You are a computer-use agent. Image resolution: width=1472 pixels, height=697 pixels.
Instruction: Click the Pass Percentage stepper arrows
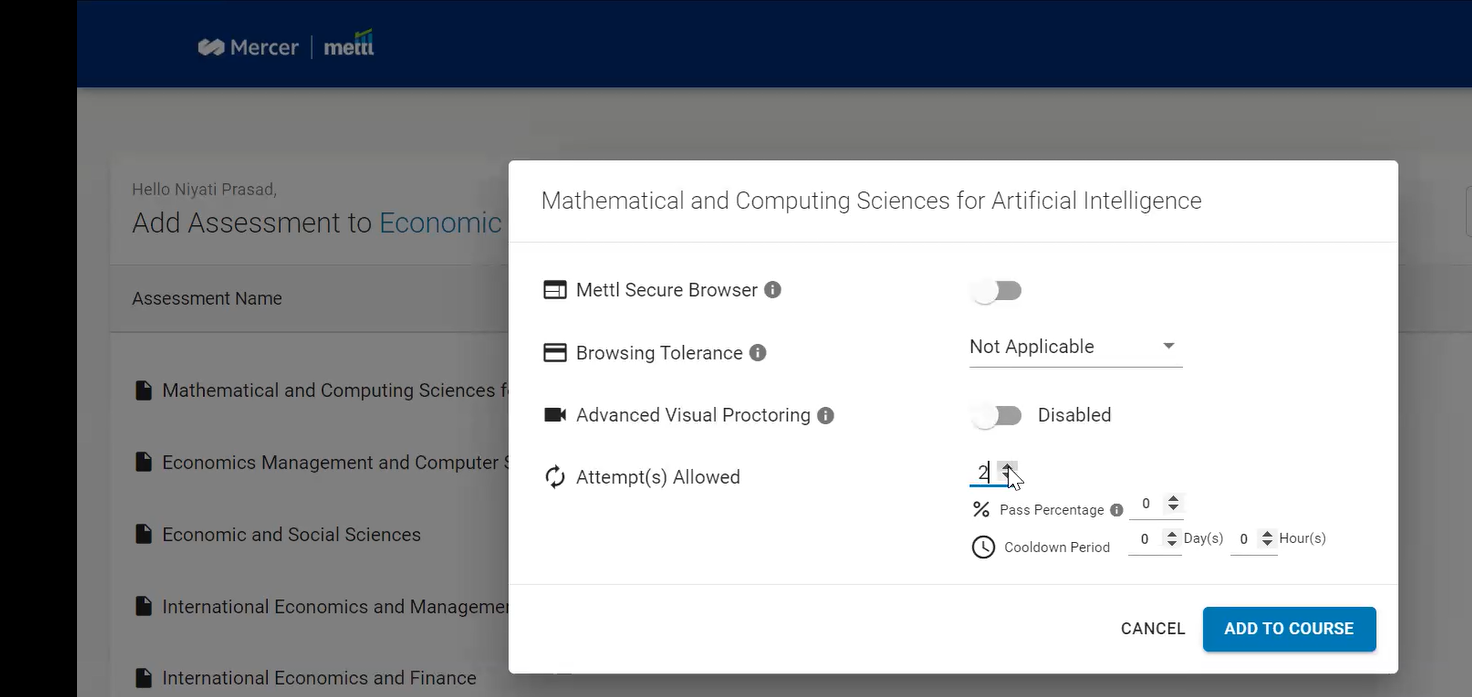(1173, 503)
